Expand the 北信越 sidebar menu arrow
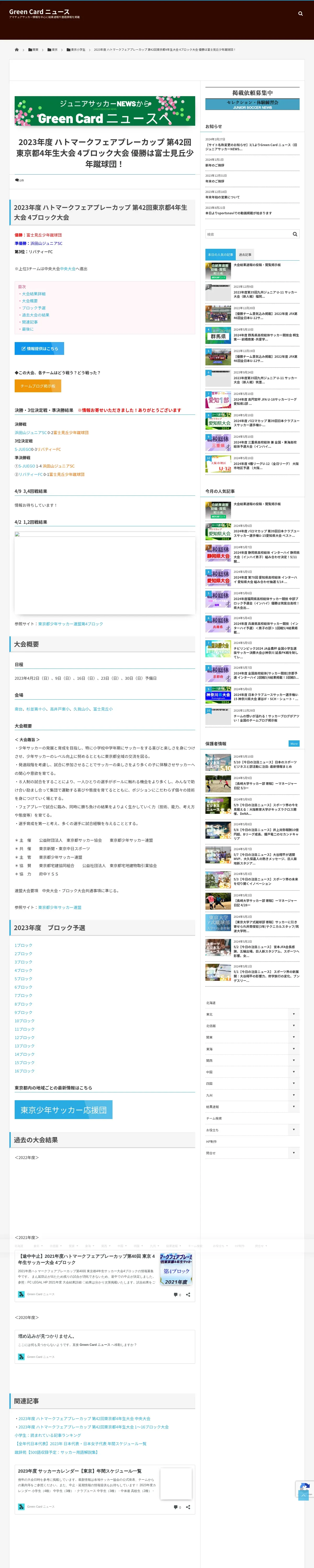Viewport: 314px width, 1568px height. 293,1026
